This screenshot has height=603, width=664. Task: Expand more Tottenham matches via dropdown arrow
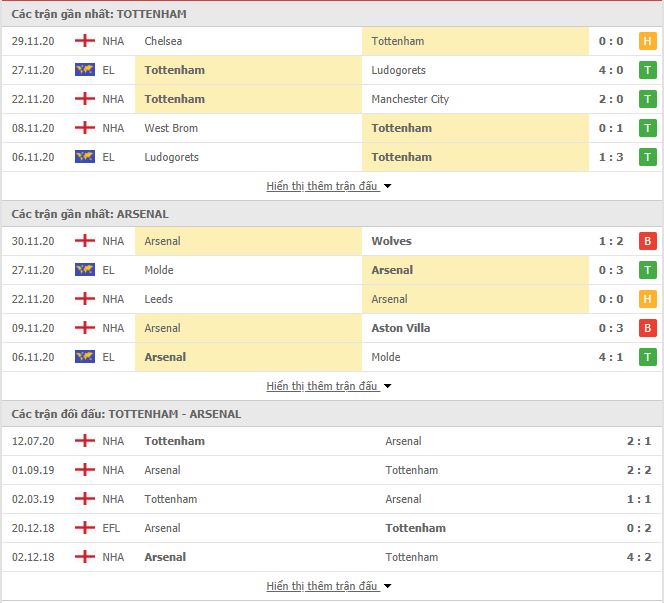click(x=387, y=186)
